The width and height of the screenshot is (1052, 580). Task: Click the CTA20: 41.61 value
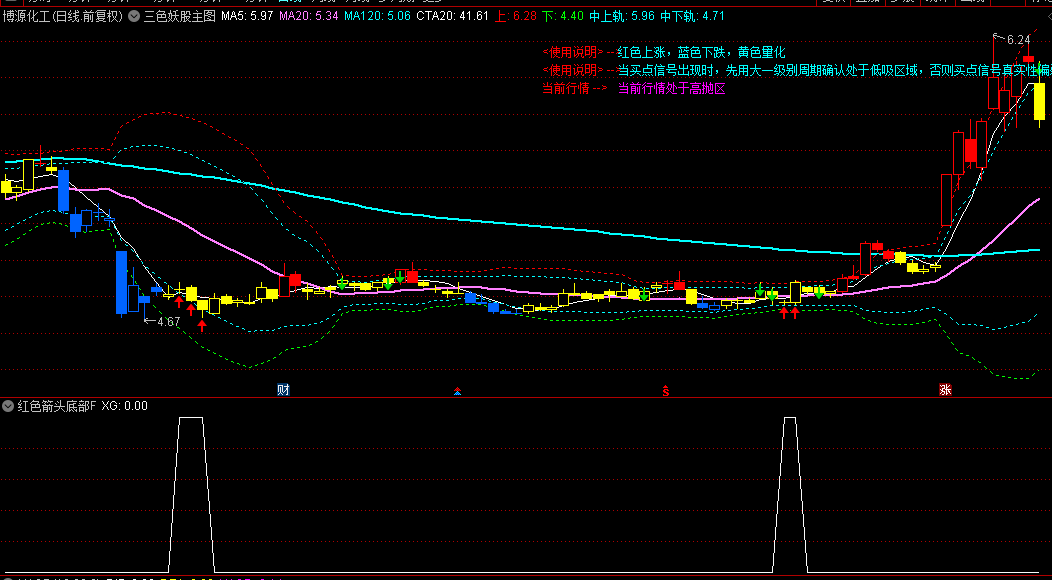(452, 16)
